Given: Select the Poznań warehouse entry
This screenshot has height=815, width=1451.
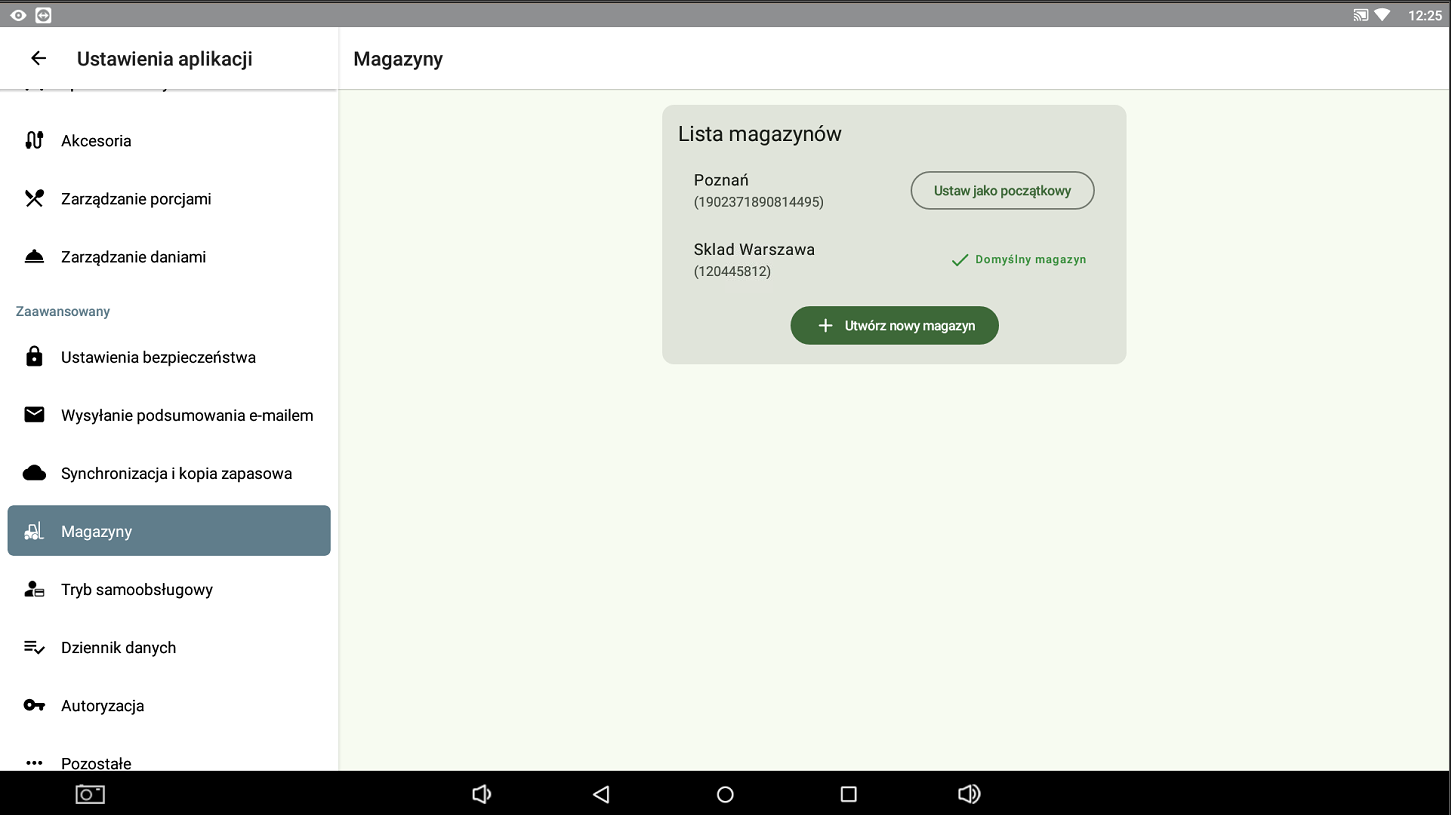Looking at the screenshot, I should 758,190.
